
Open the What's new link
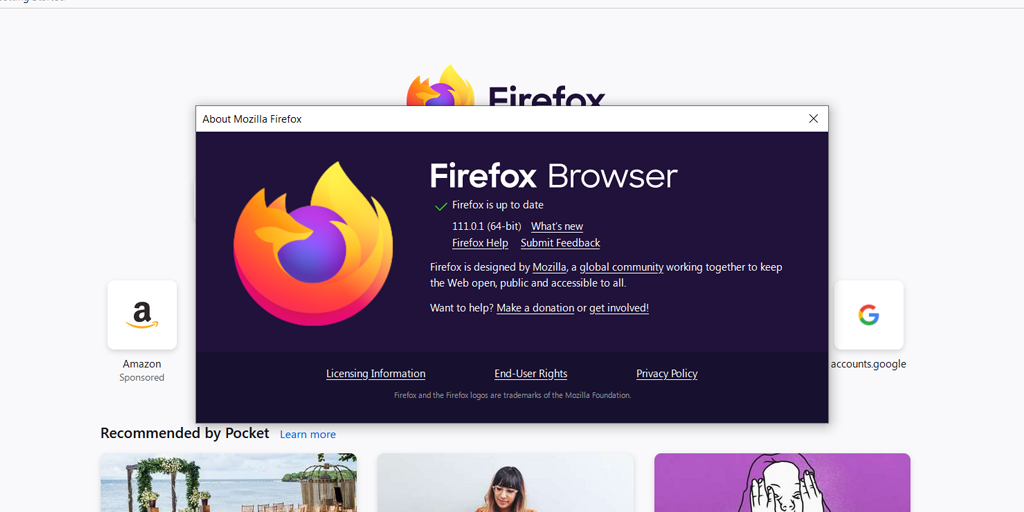coord(556,227)
